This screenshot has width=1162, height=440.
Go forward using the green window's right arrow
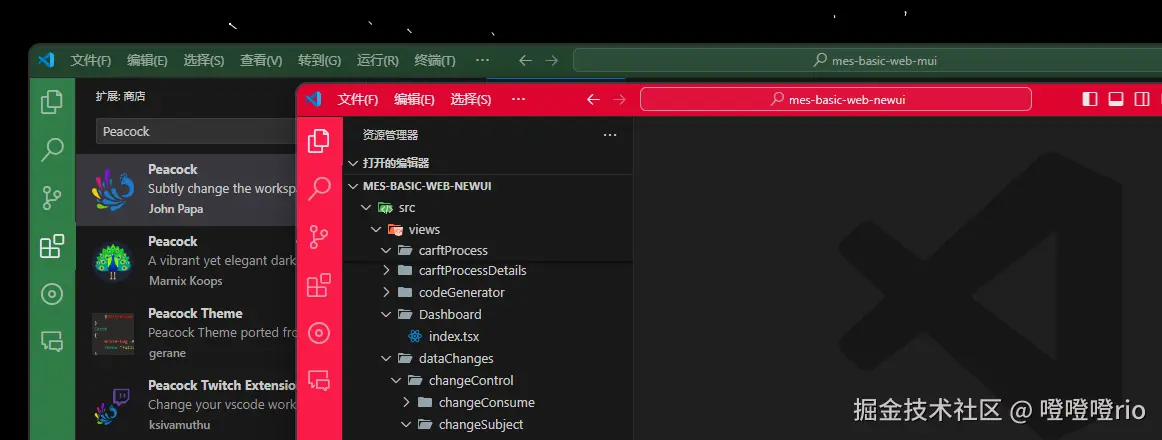pyautogui.click(x=551, y=61)
